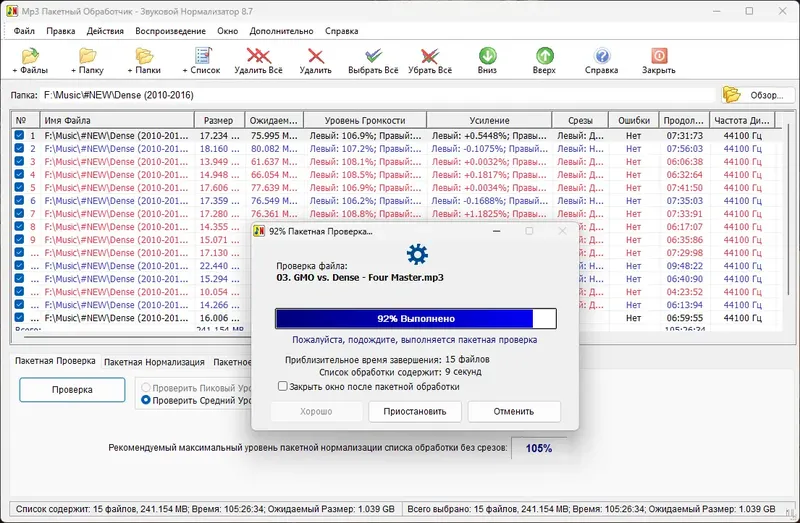The height and width of the screenshot is (523, 800).
Task: Uncheck the checkbox for file row 7
Action: point(19,213)
